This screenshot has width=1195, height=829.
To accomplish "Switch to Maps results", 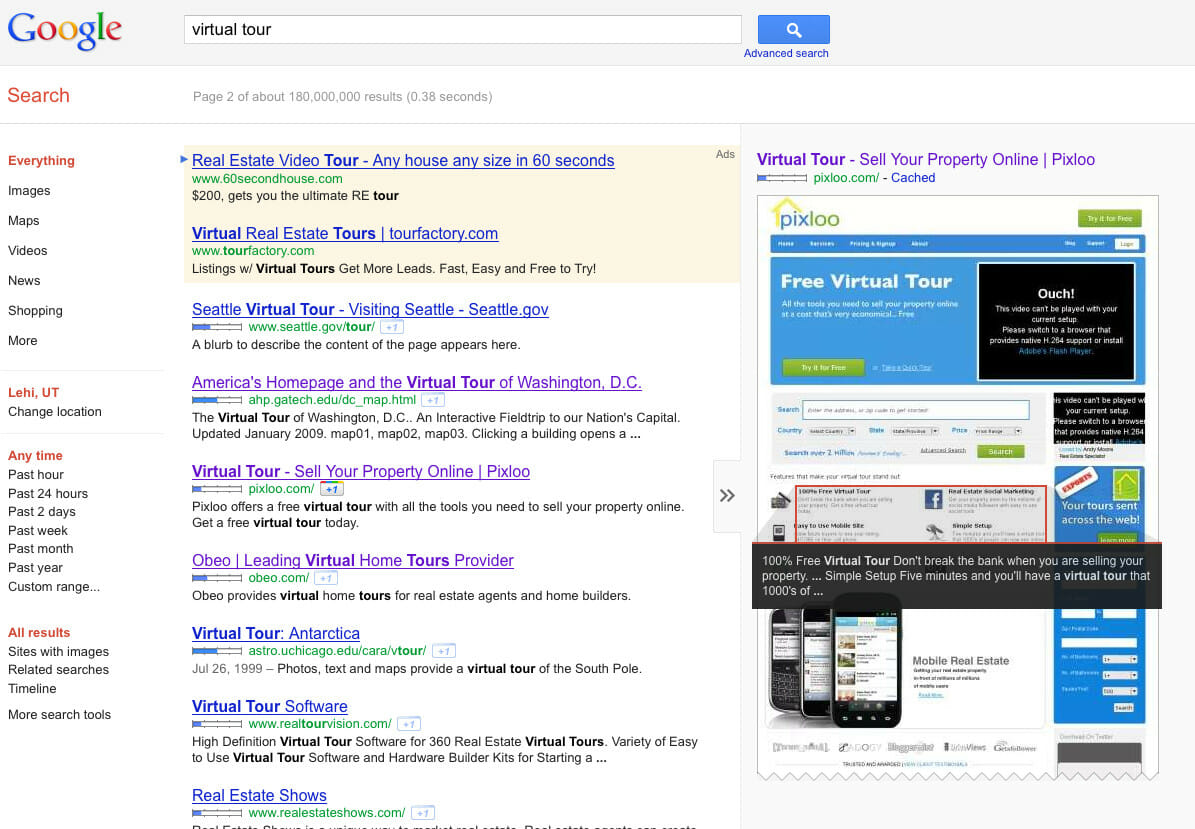I will [24, 220].
